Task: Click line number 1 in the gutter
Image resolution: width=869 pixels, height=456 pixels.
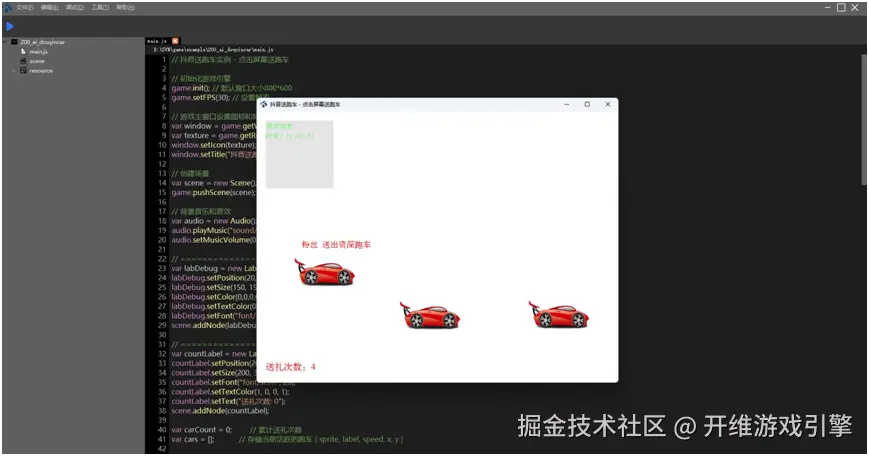Action: (163, 59)
